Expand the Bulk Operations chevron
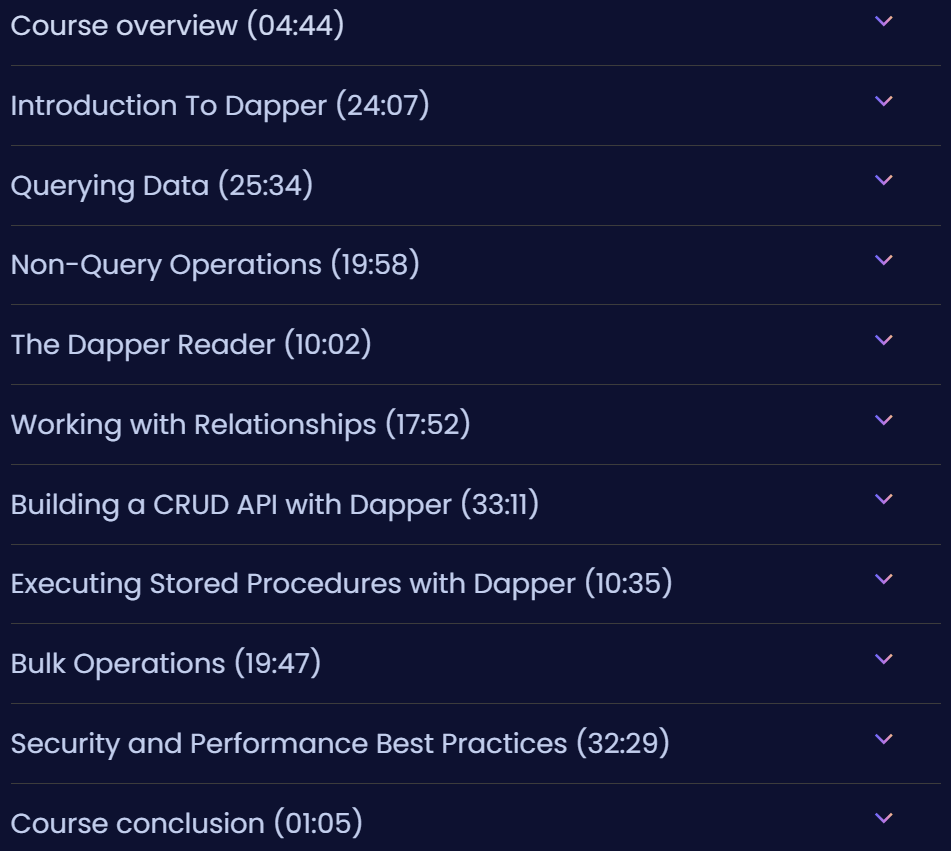The height and width of the screenshot is (851, 951). click(x=884, y=659)
